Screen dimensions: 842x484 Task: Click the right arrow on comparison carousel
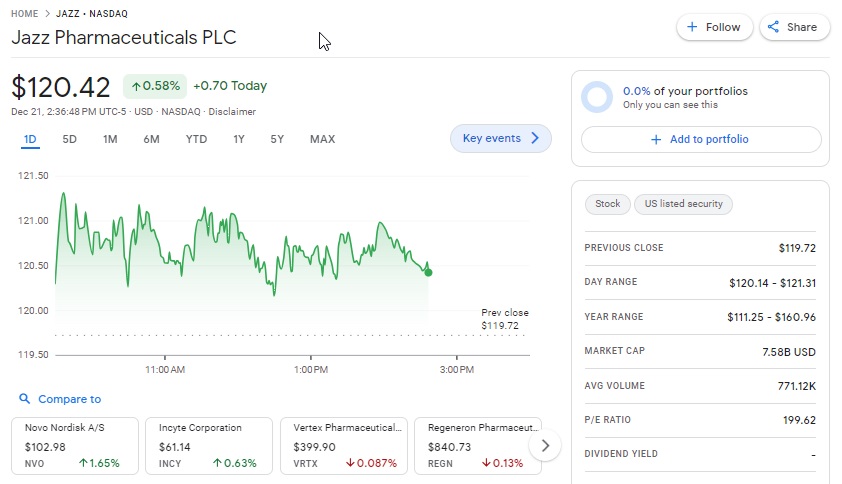544,445
